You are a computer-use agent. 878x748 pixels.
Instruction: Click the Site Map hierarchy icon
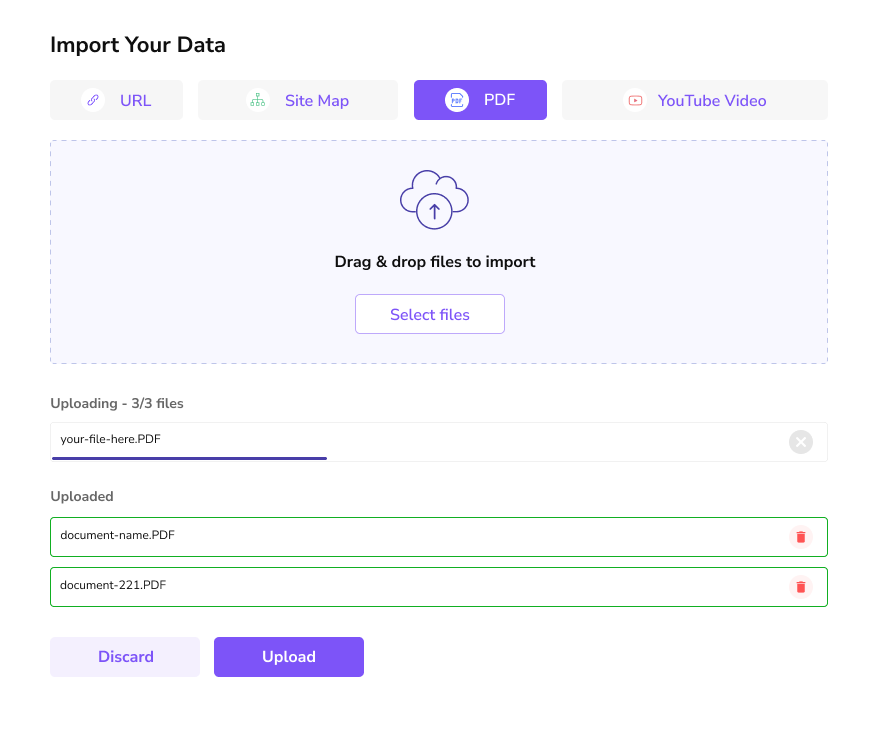point(258,100)
